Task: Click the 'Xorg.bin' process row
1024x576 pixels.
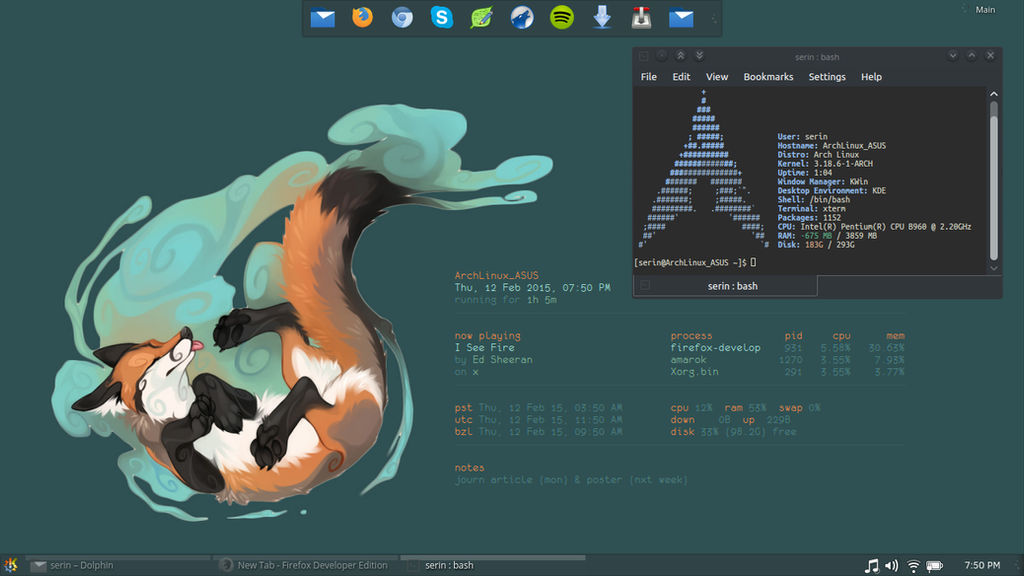Action: 787,372
